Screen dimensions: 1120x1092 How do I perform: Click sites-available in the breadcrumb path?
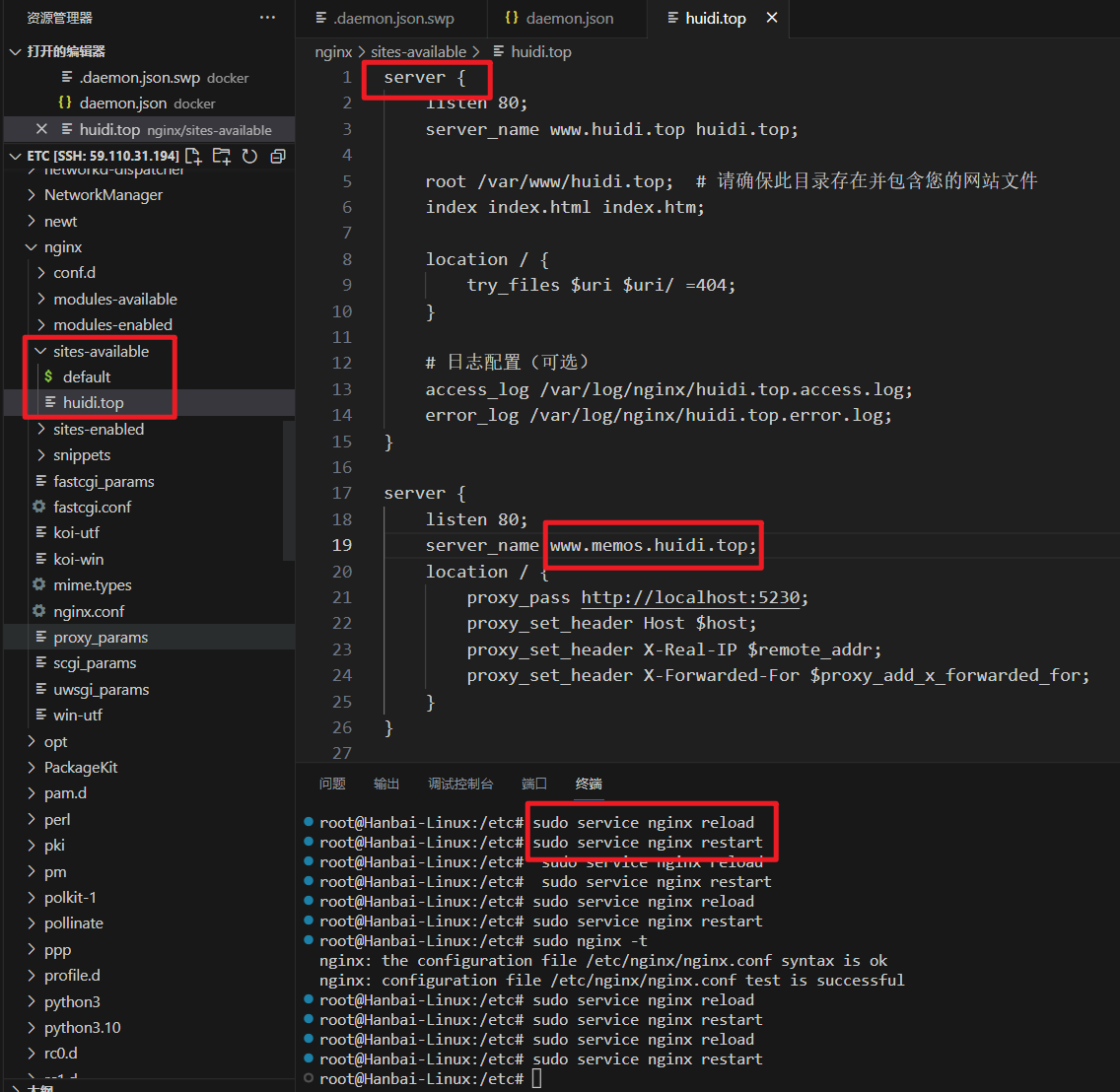pos(418,51)
